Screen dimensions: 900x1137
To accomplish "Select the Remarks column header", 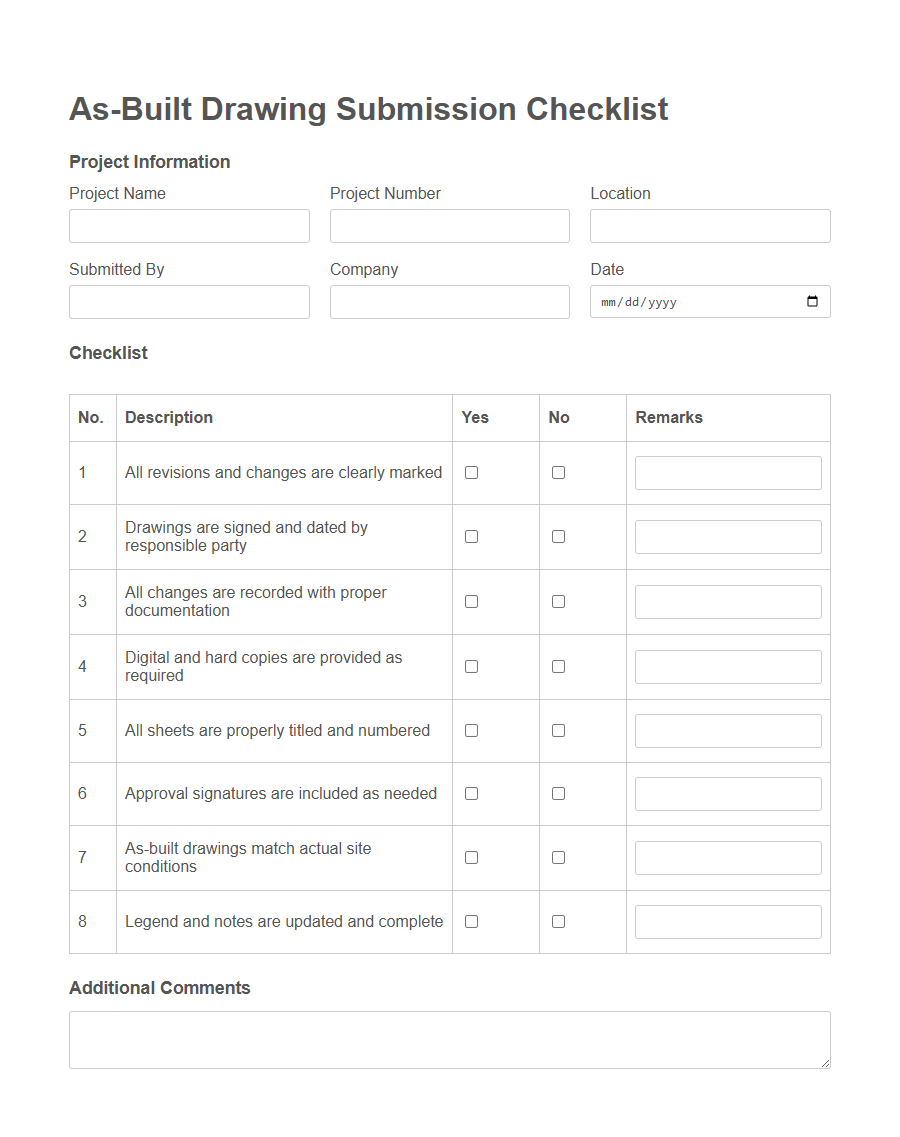I will 669,417.
